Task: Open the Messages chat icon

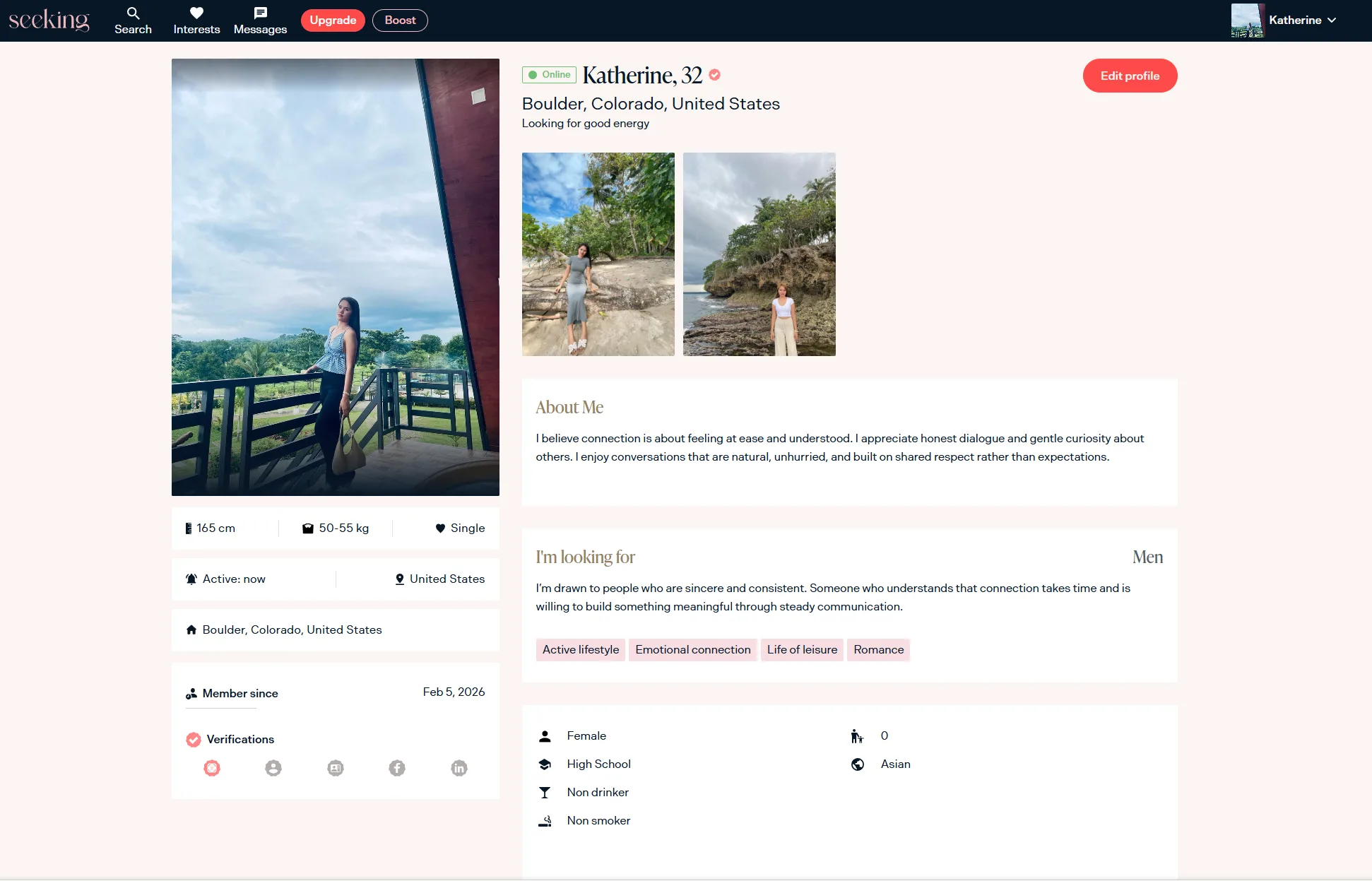Action: 260,13
